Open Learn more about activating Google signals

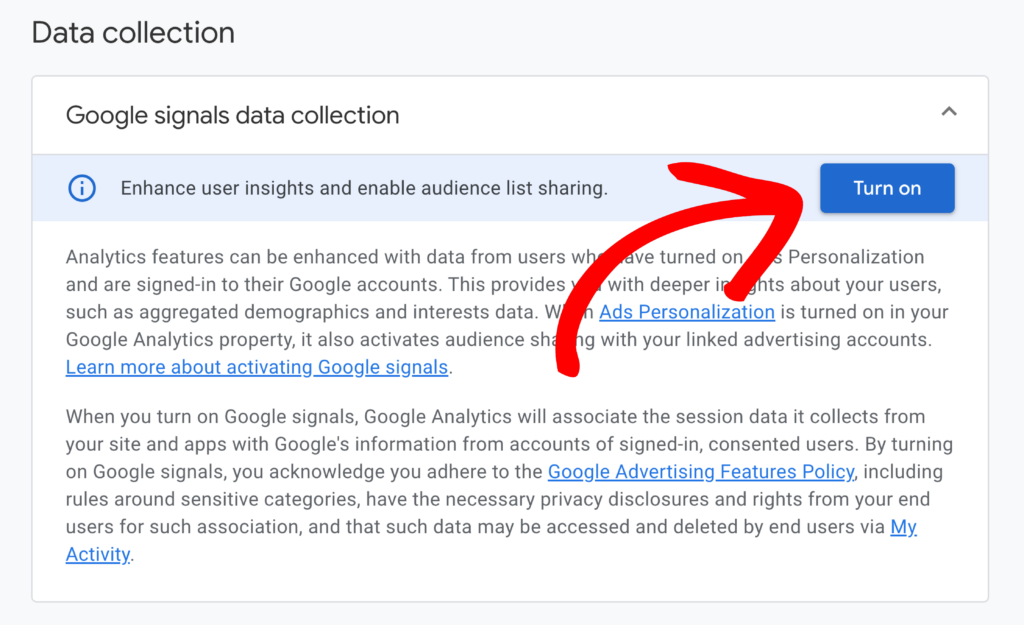point(257,367)
